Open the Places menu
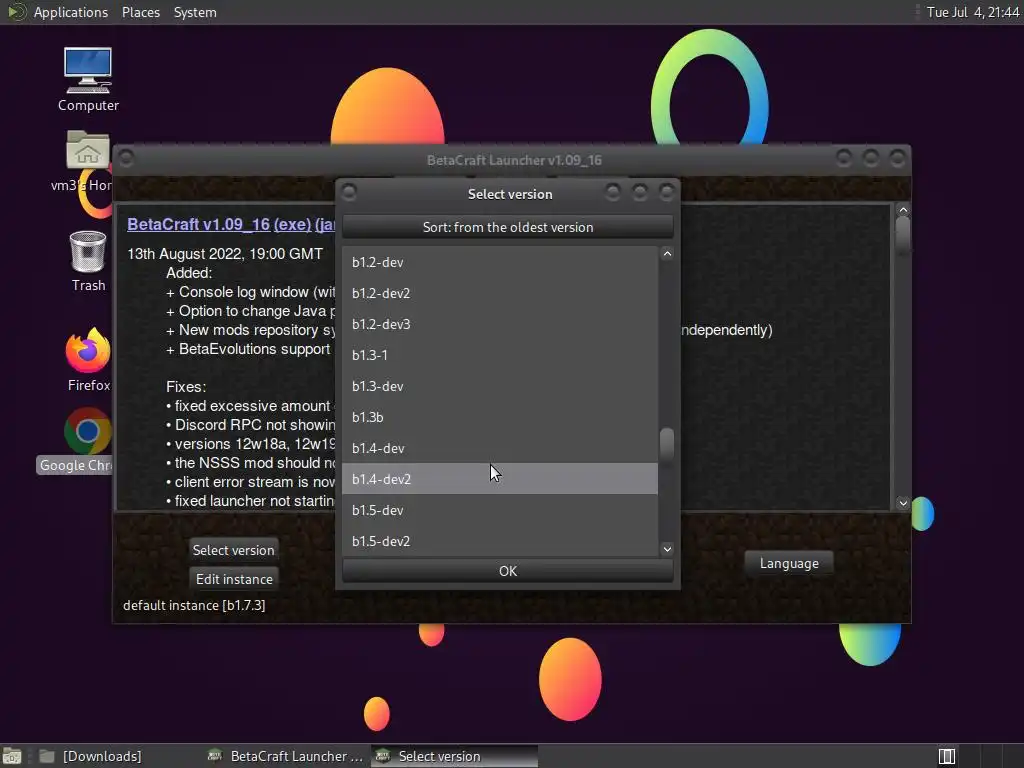The height and width of the screenshot is (768, 1024). (140, 12)
